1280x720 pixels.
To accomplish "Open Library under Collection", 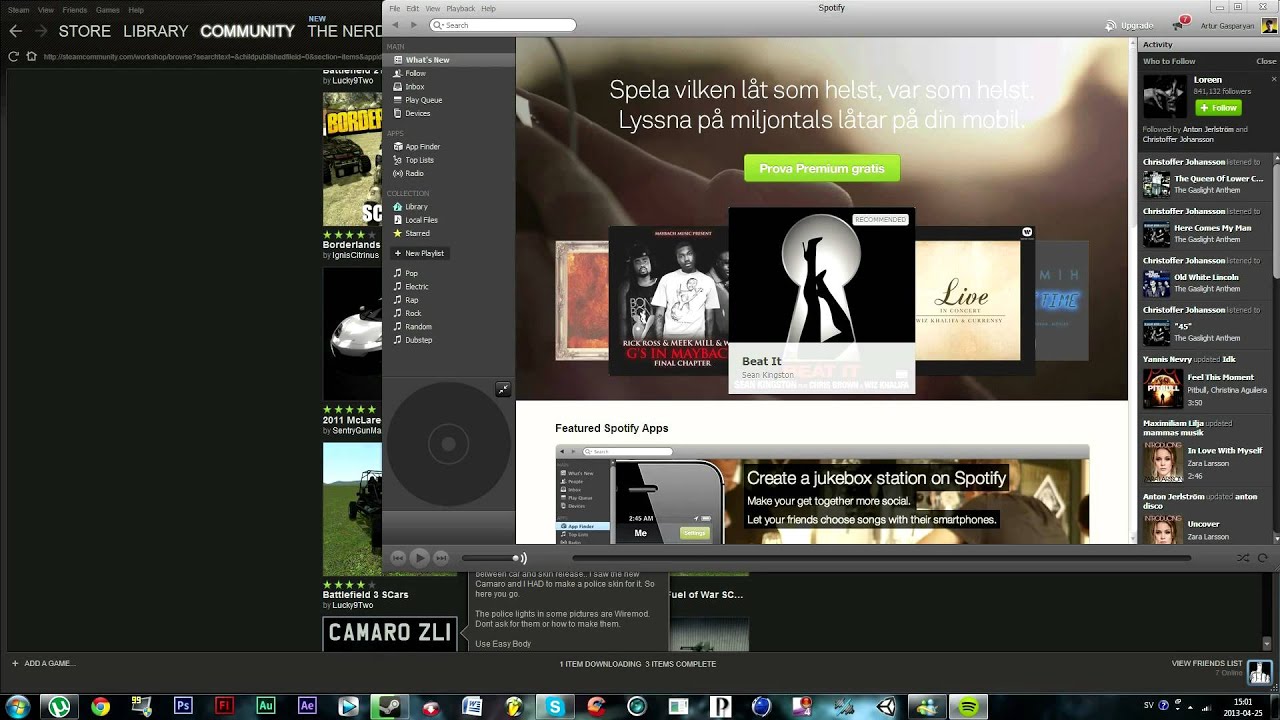I will coord(448,207).
